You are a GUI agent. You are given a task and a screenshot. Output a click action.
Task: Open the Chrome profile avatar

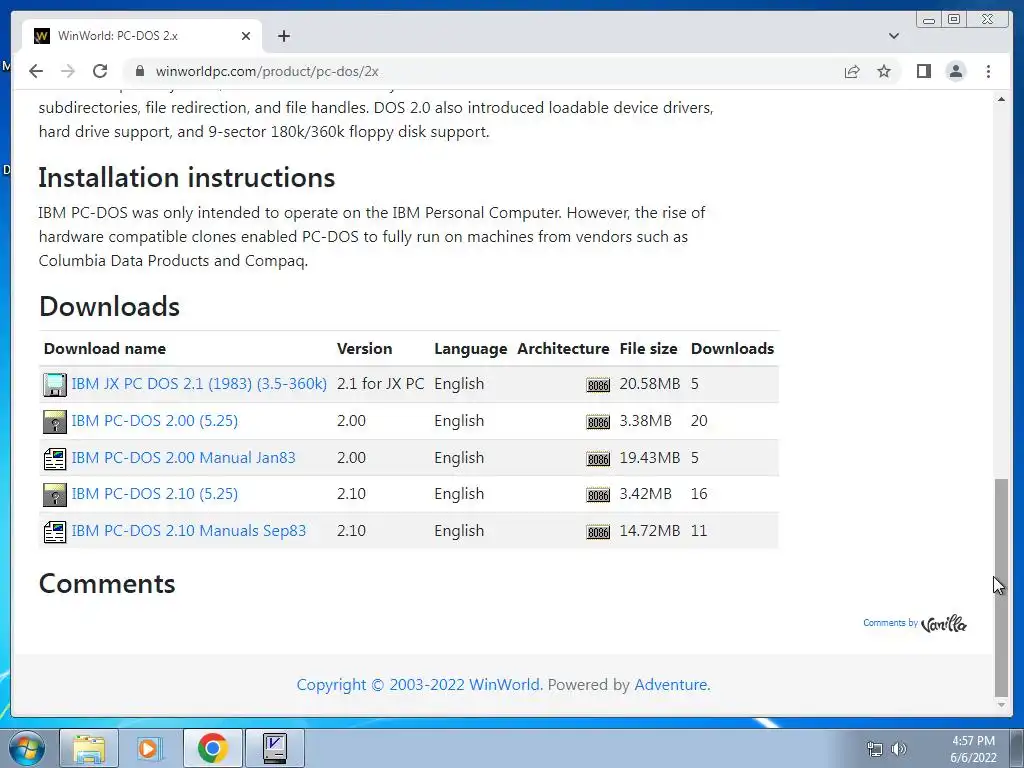[955, 71]
